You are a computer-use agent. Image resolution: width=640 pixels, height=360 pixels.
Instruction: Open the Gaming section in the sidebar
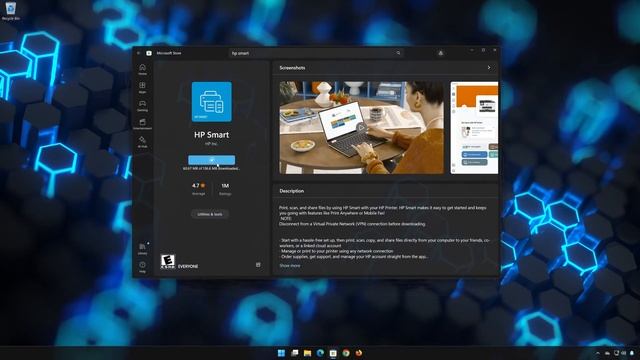[142, 105]
